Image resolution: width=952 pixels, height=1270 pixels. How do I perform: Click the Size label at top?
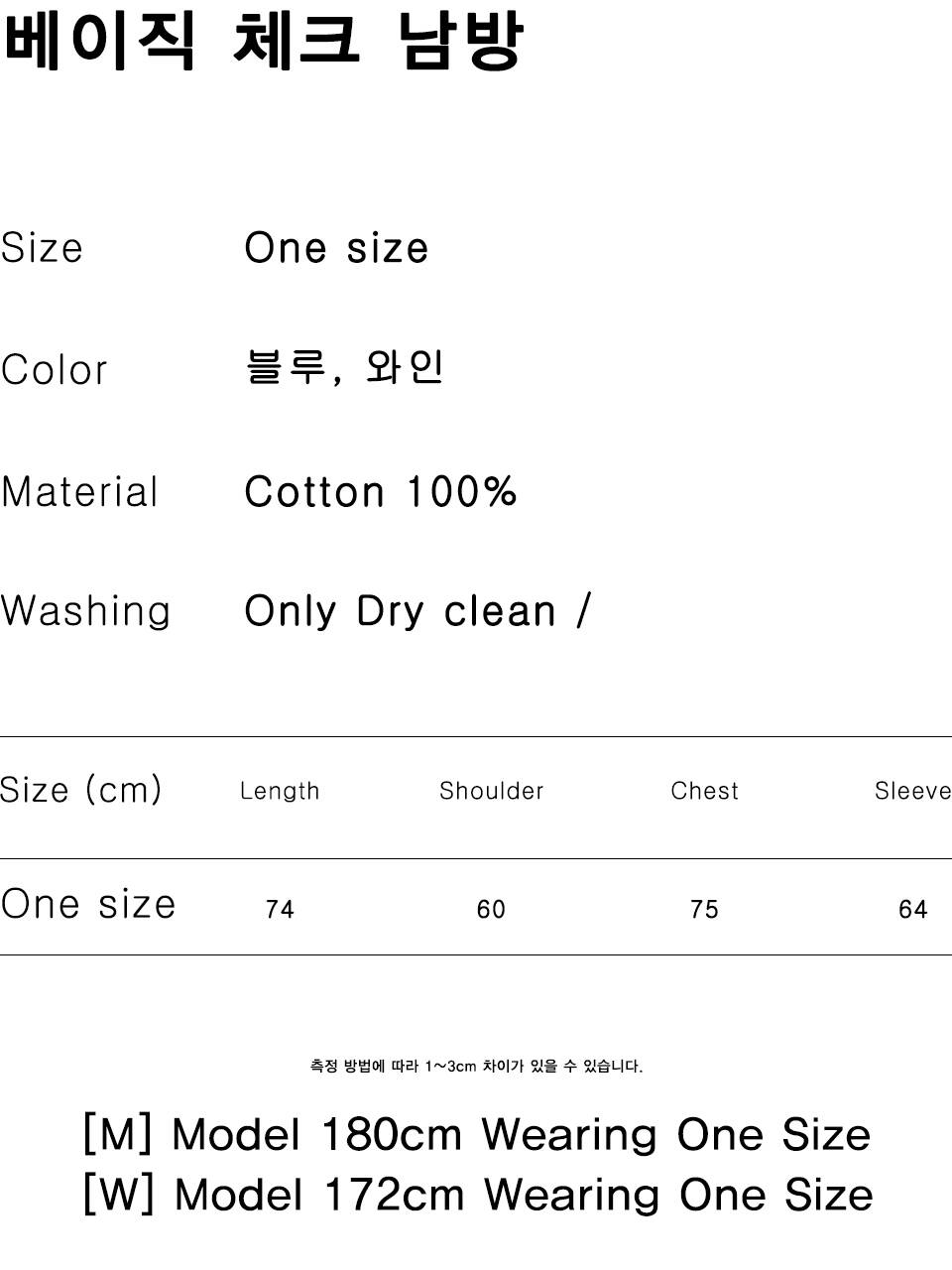tap(42, 248)
